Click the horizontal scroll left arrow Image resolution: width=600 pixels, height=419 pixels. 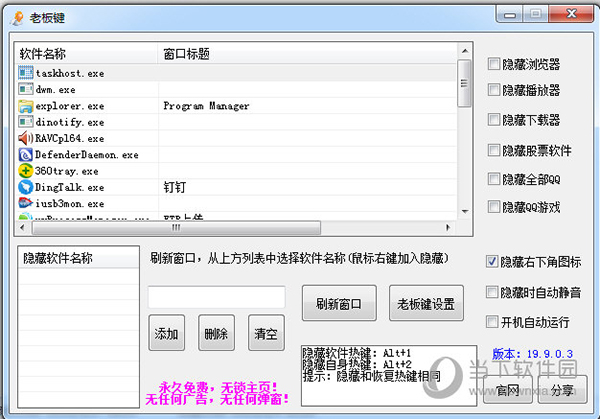22,228
